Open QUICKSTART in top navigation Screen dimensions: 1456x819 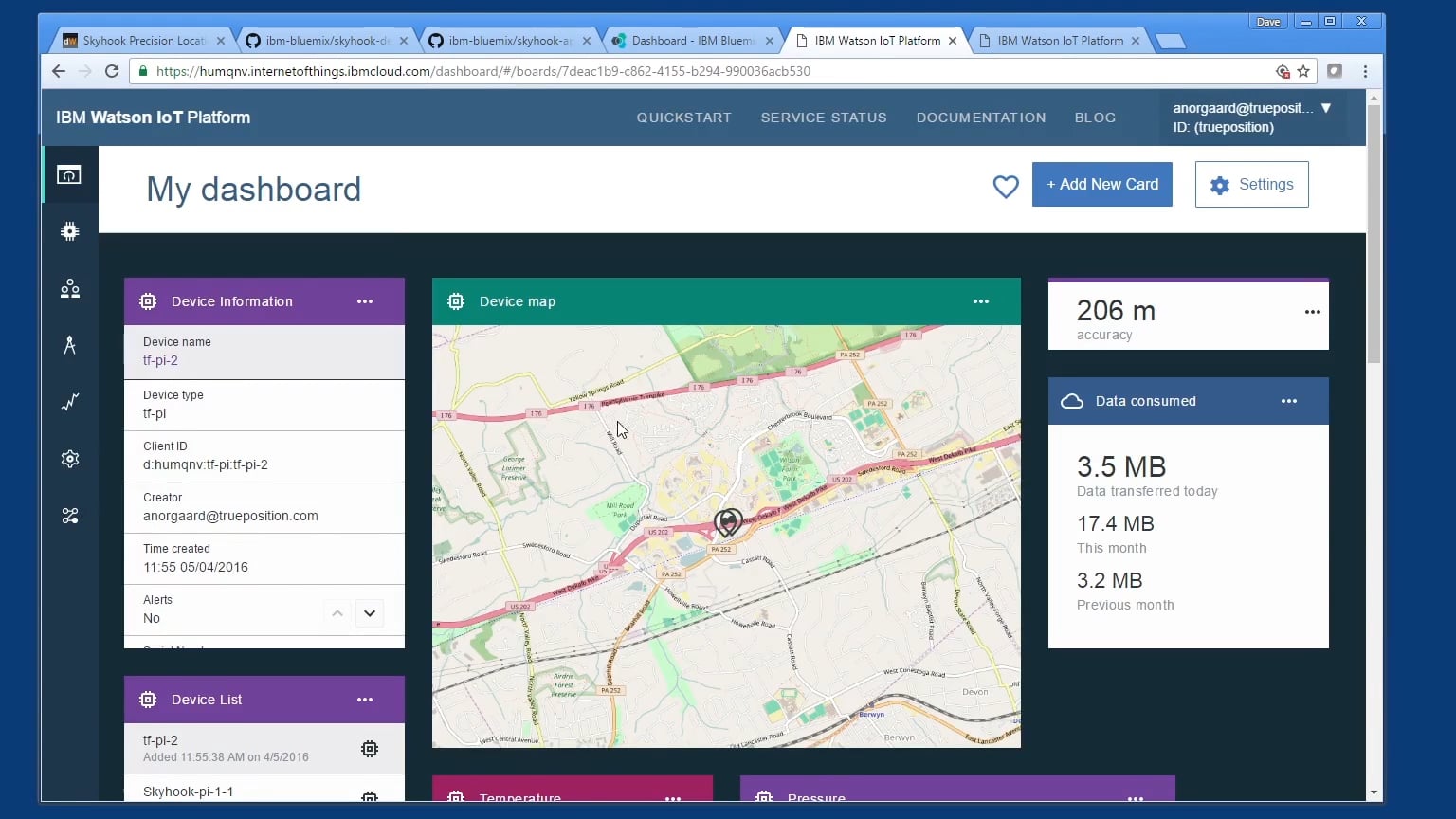(x=684, y=118)
